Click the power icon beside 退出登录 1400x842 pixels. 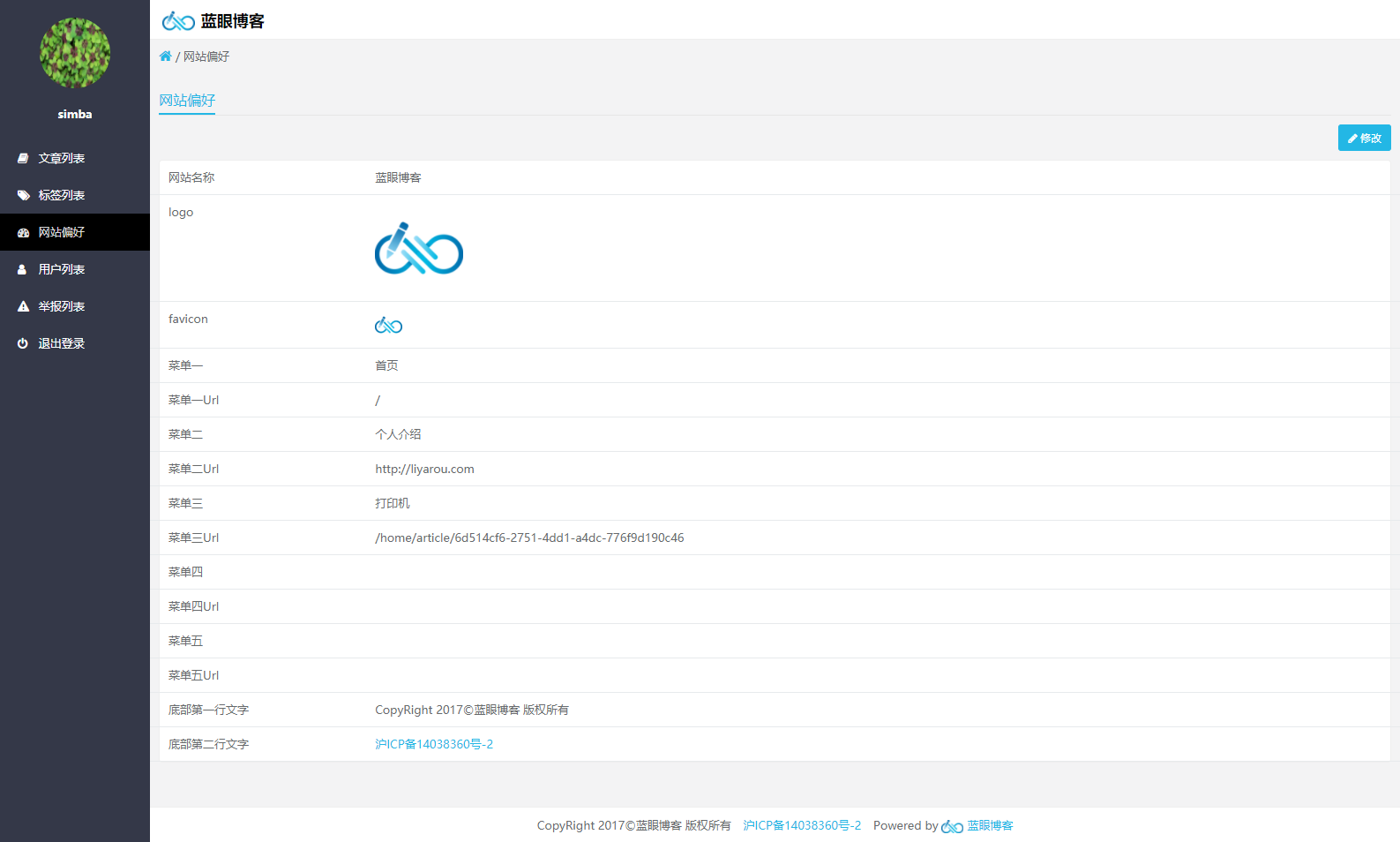[x=23, y=343]
